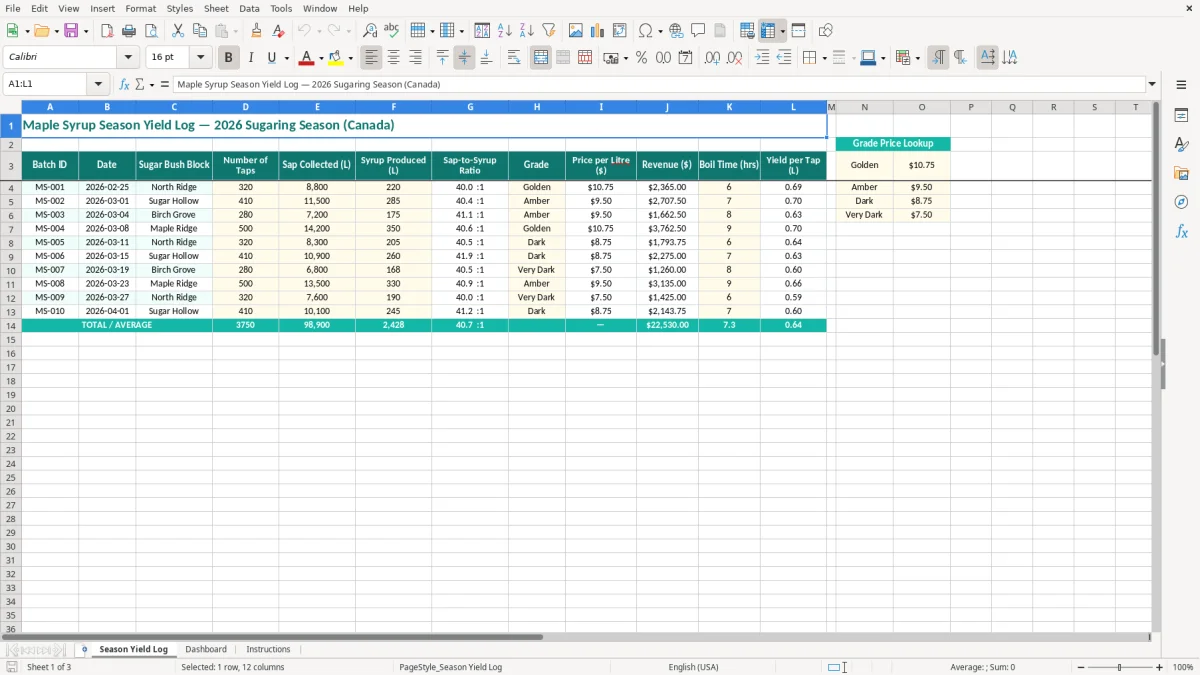Open Find & Replace icon
The height and width of the screenshot is (675, 1200).
click(370, 31)
